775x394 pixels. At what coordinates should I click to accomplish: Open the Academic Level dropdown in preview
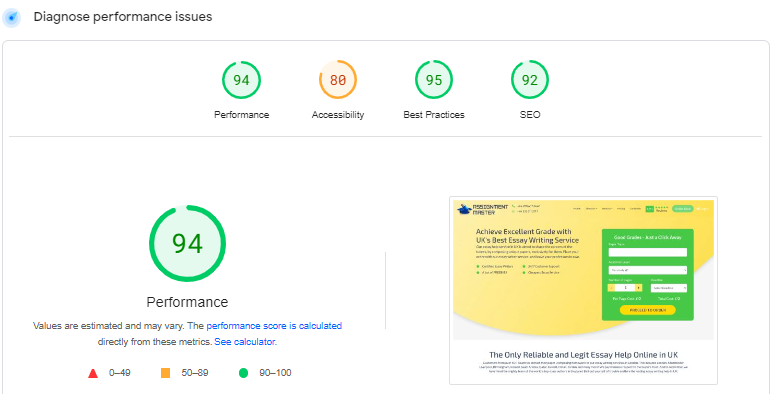click(647, 270)
